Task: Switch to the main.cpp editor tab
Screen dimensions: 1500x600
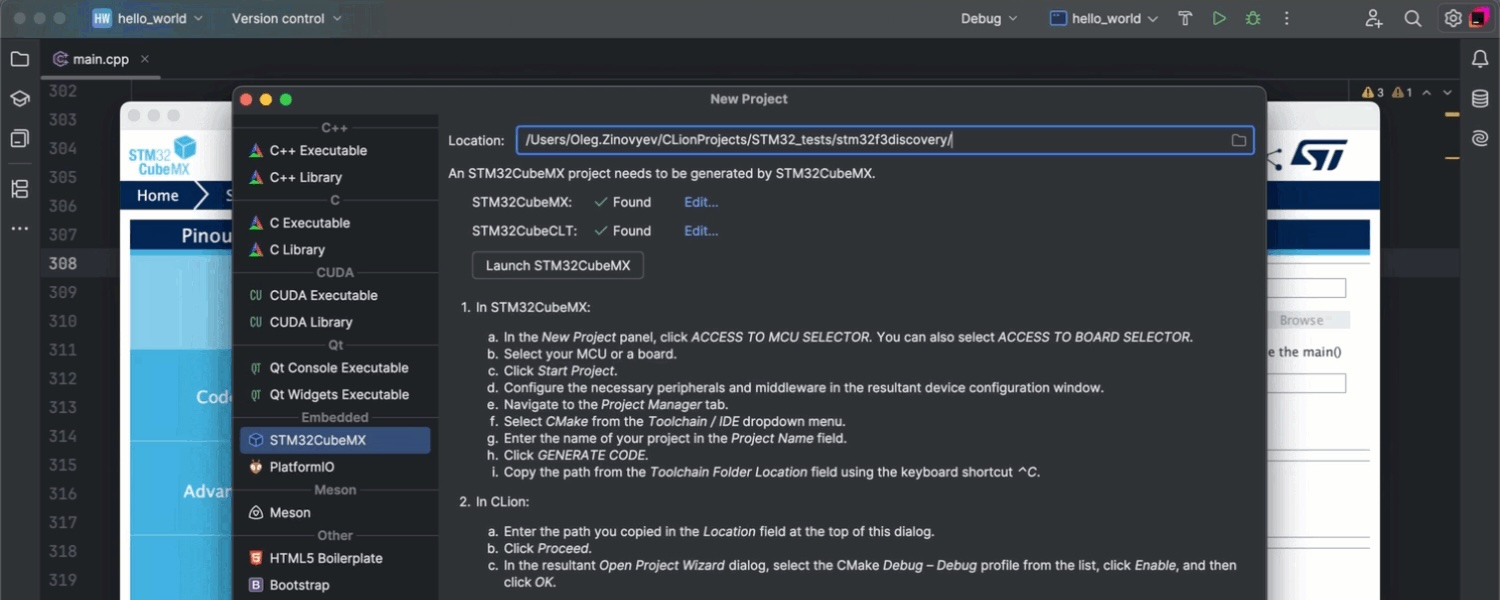Action: pos(100,59)
